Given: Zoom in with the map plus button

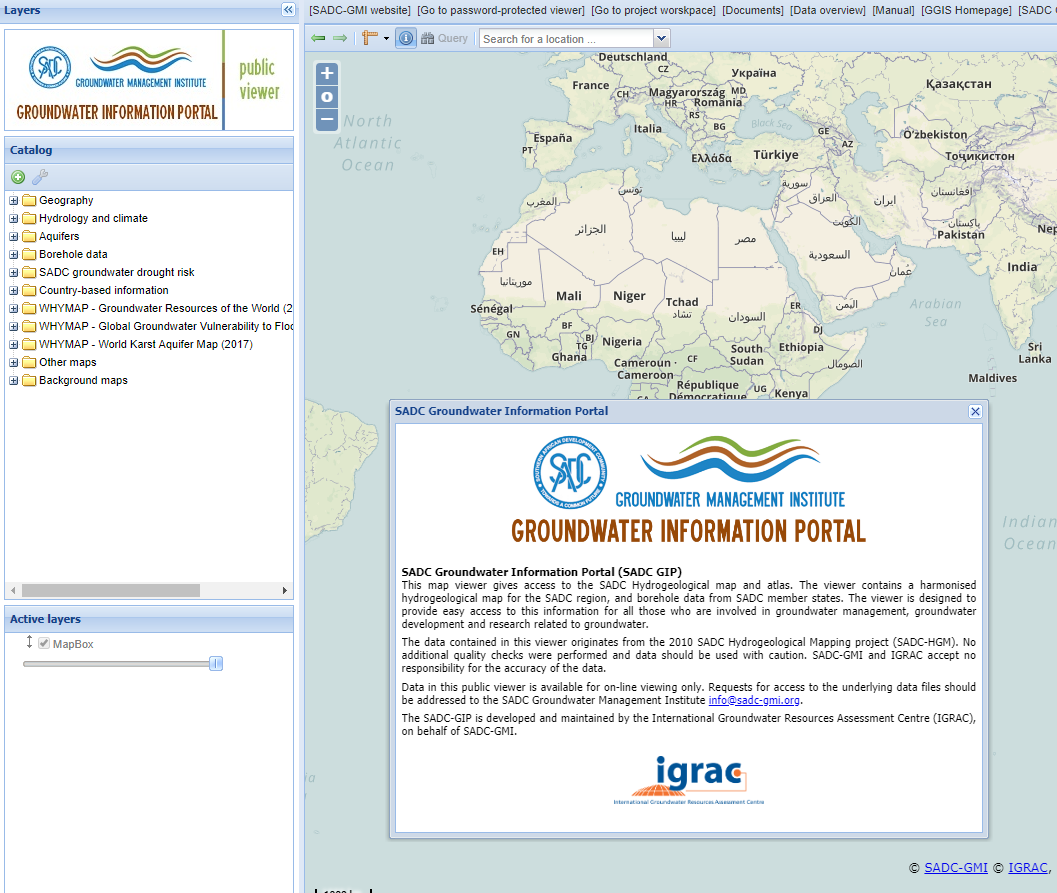Looking at the screenshot, I should (327, 74).
